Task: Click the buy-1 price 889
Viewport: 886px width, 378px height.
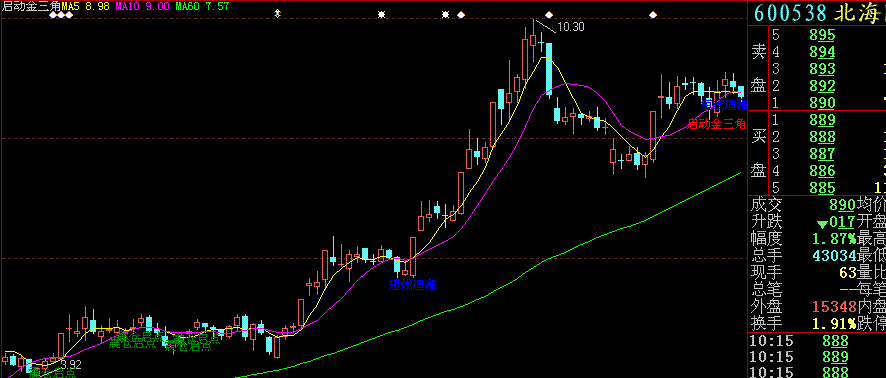Action: tap(822, 120)
